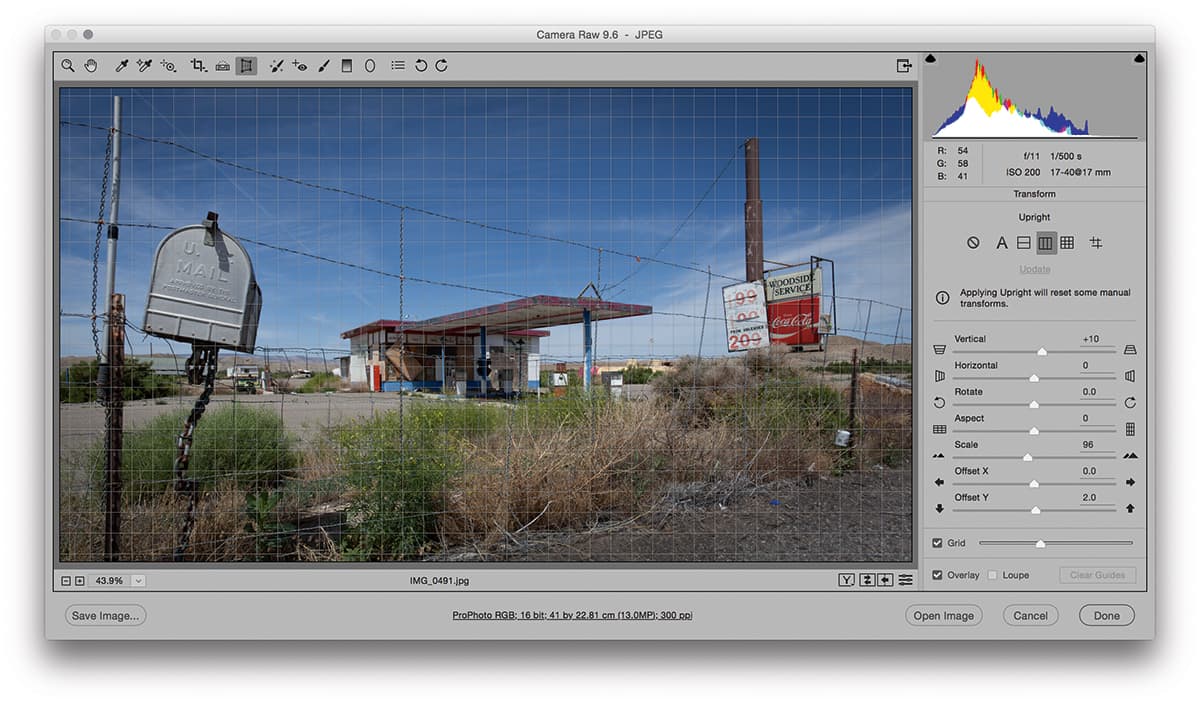The height and width of the screenshot is (704, 1200).
Task: Open the Camera Raw preferences list icon
Action: coord(398,66)
